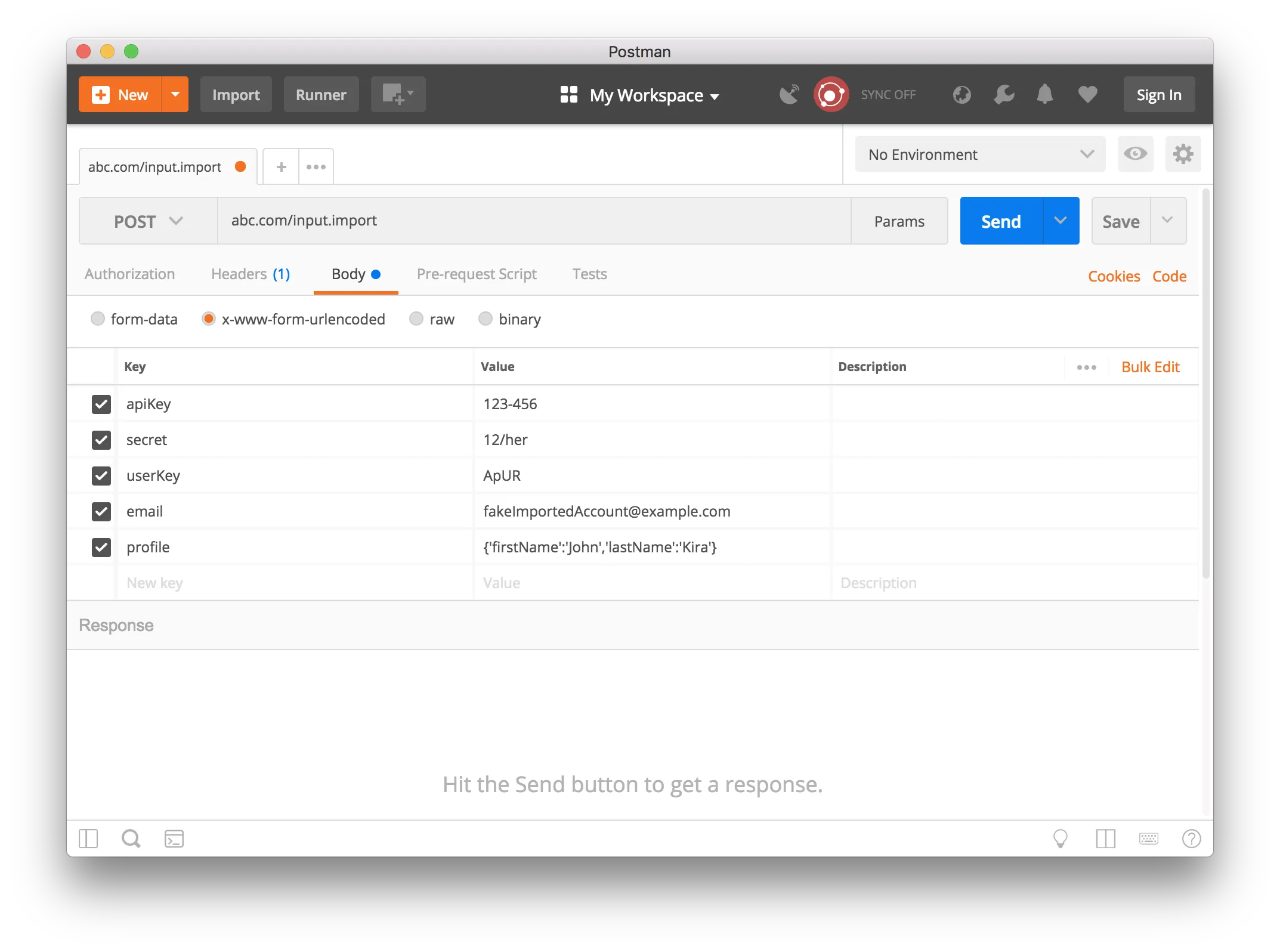Open environment quick look eye icon
The image size is (1280, 952).
point(1135,154)
